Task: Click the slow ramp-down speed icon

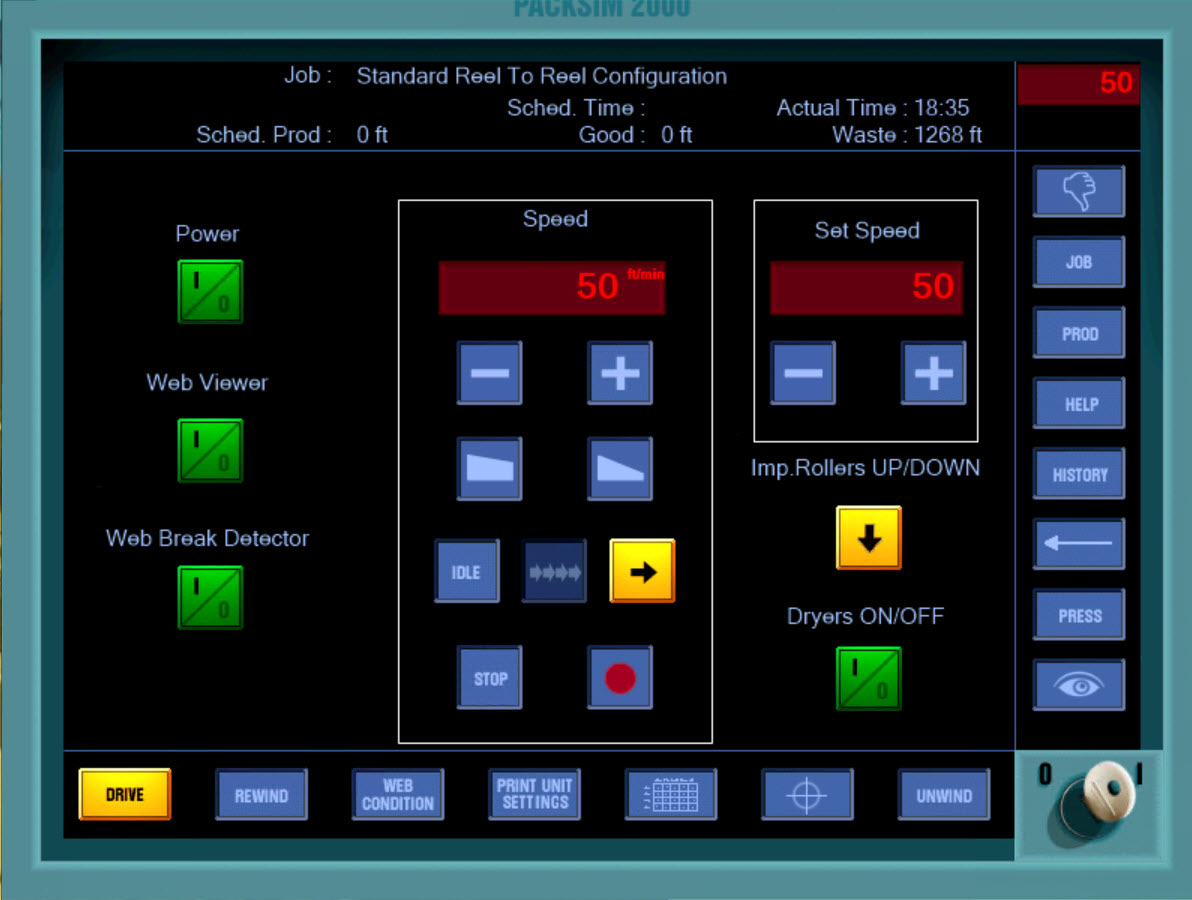Action: tap(489, 468)
